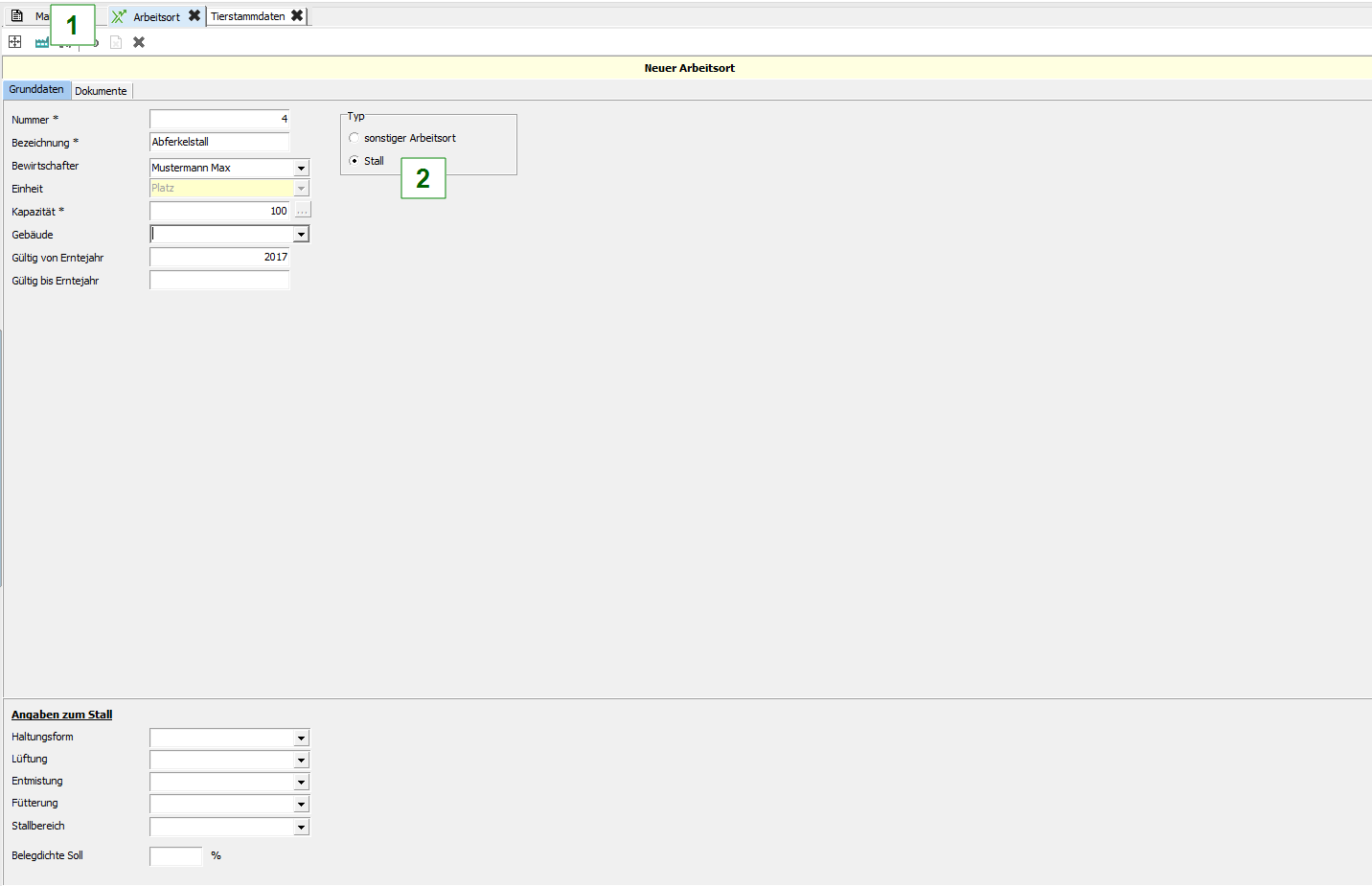Image resolution: width=1372 pixels, height=886 pixels.
Task: Switch to the Tierstammdaten tab
Action: [x=247, y=16]
